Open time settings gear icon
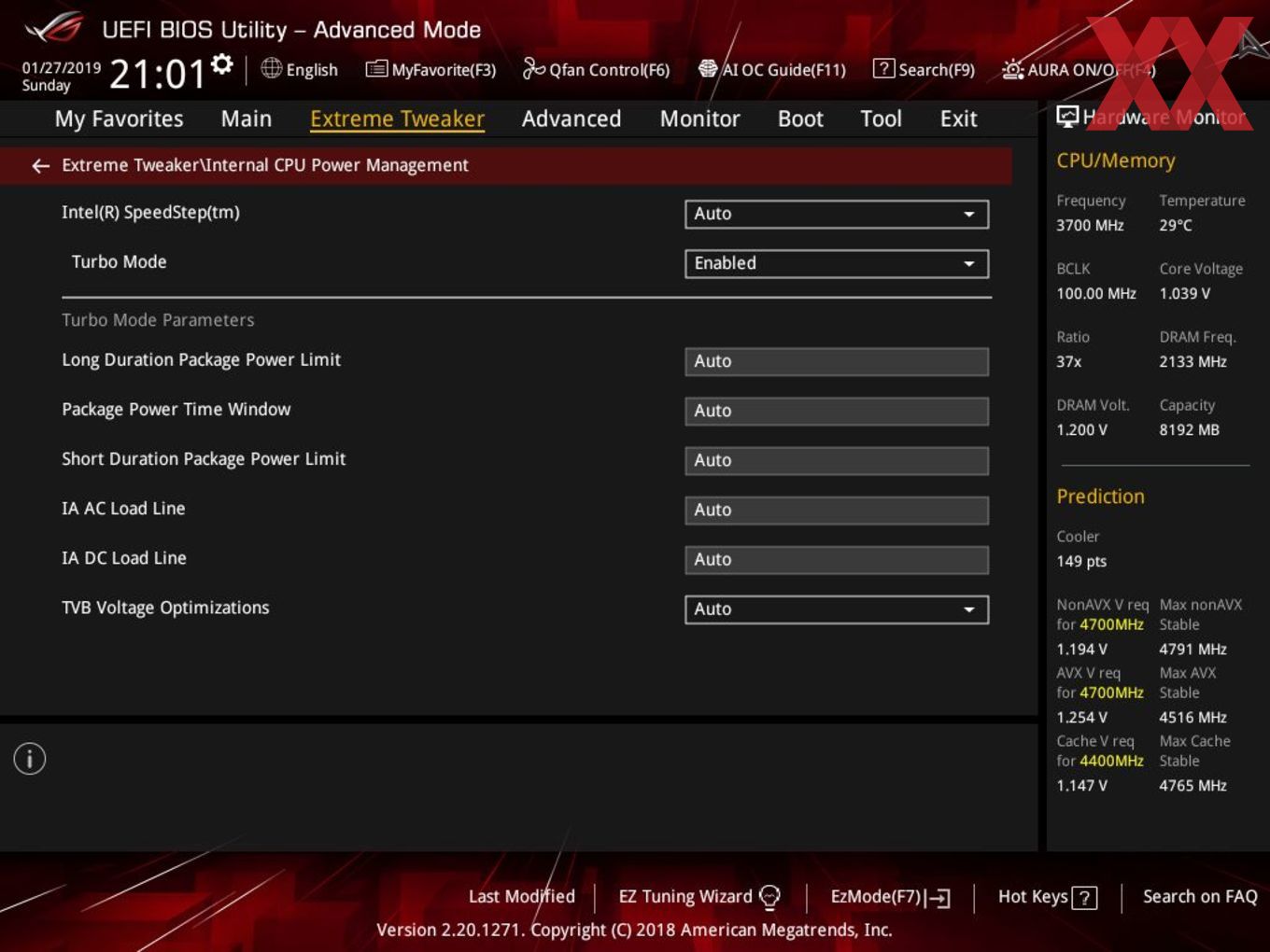This screenshot has width=1270, height=952. pyautogui.click(x=222, y=64)
